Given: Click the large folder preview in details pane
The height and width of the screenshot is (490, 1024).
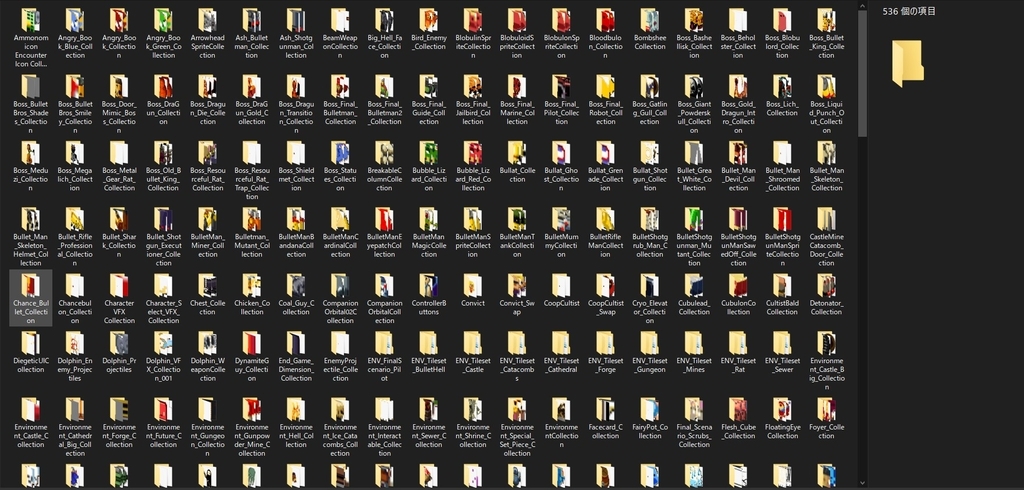Looking at the screenshot, I should pos(908,63).
